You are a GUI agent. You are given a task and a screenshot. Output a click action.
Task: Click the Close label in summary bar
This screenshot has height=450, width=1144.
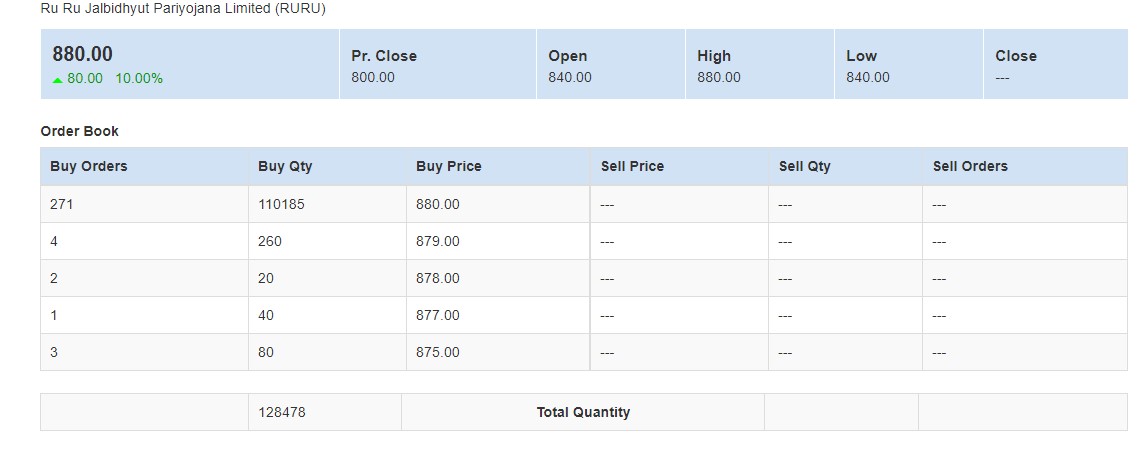click(x=1016, y=56)
